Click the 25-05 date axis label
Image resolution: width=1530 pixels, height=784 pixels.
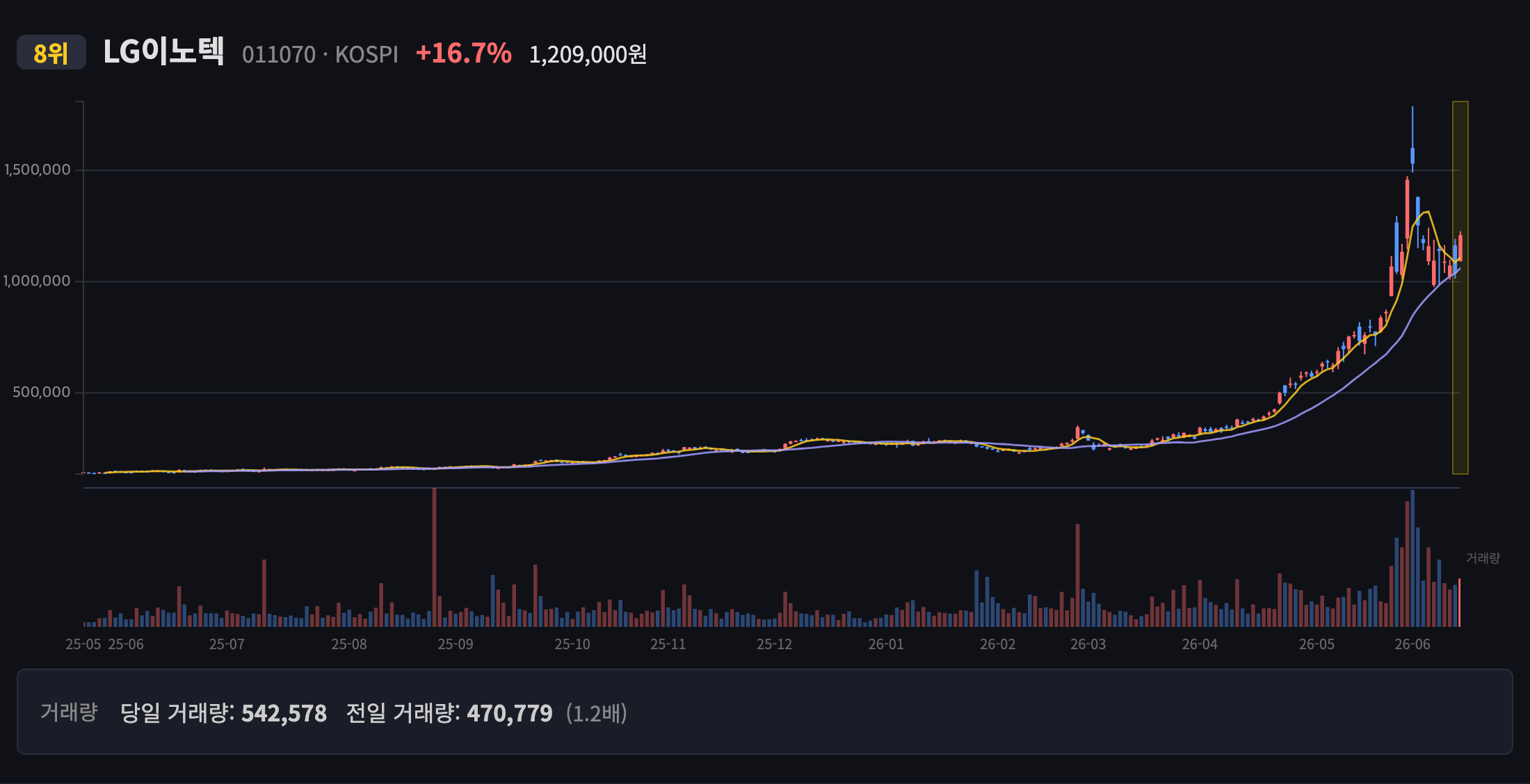click(x=83, y=644)
